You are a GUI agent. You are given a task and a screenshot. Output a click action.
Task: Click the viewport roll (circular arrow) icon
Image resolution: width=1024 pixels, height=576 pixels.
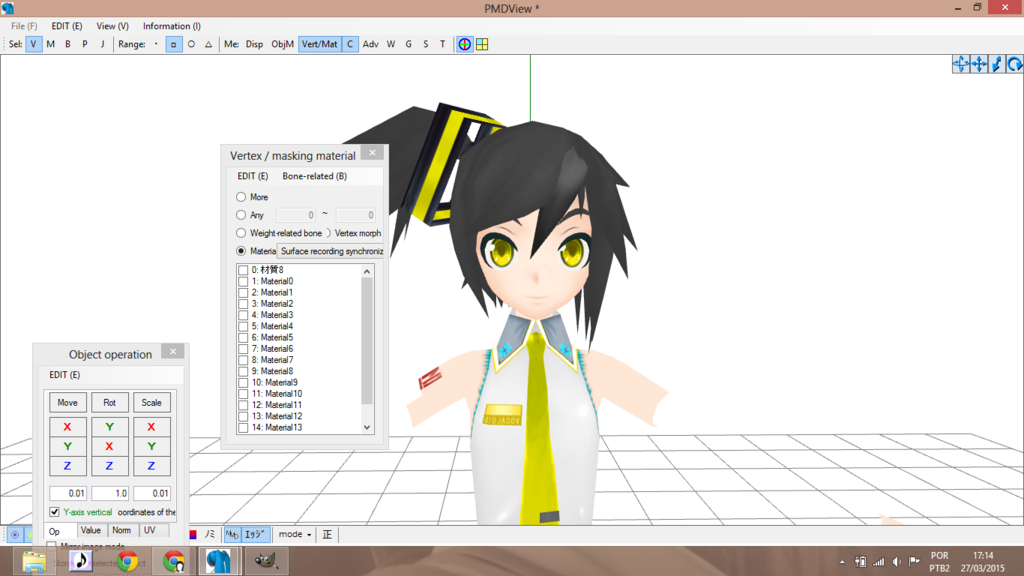point(1014,64)
